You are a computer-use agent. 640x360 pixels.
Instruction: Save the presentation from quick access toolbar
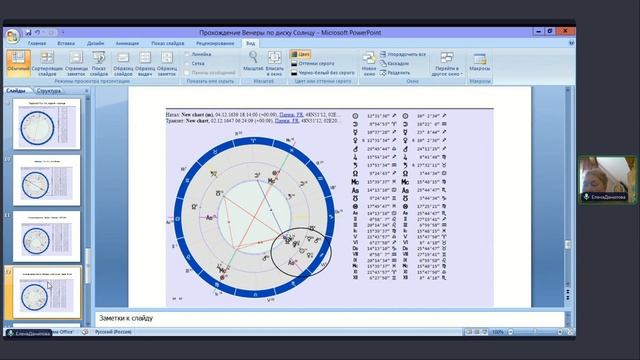tap(28, 32)
